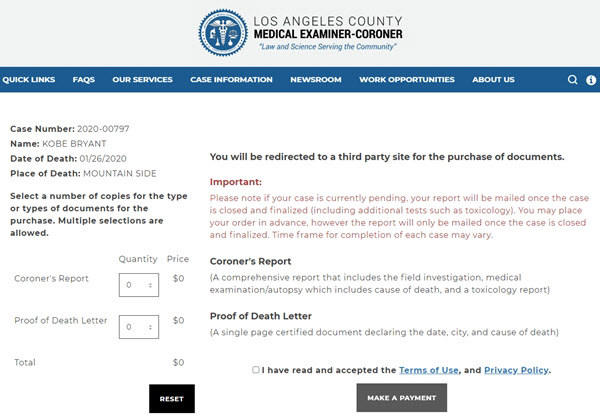Click the Coroner's Report quantity stepper arrows
Image resolution: width=600 pixels, height=420 pixels.
click(150, 284)
